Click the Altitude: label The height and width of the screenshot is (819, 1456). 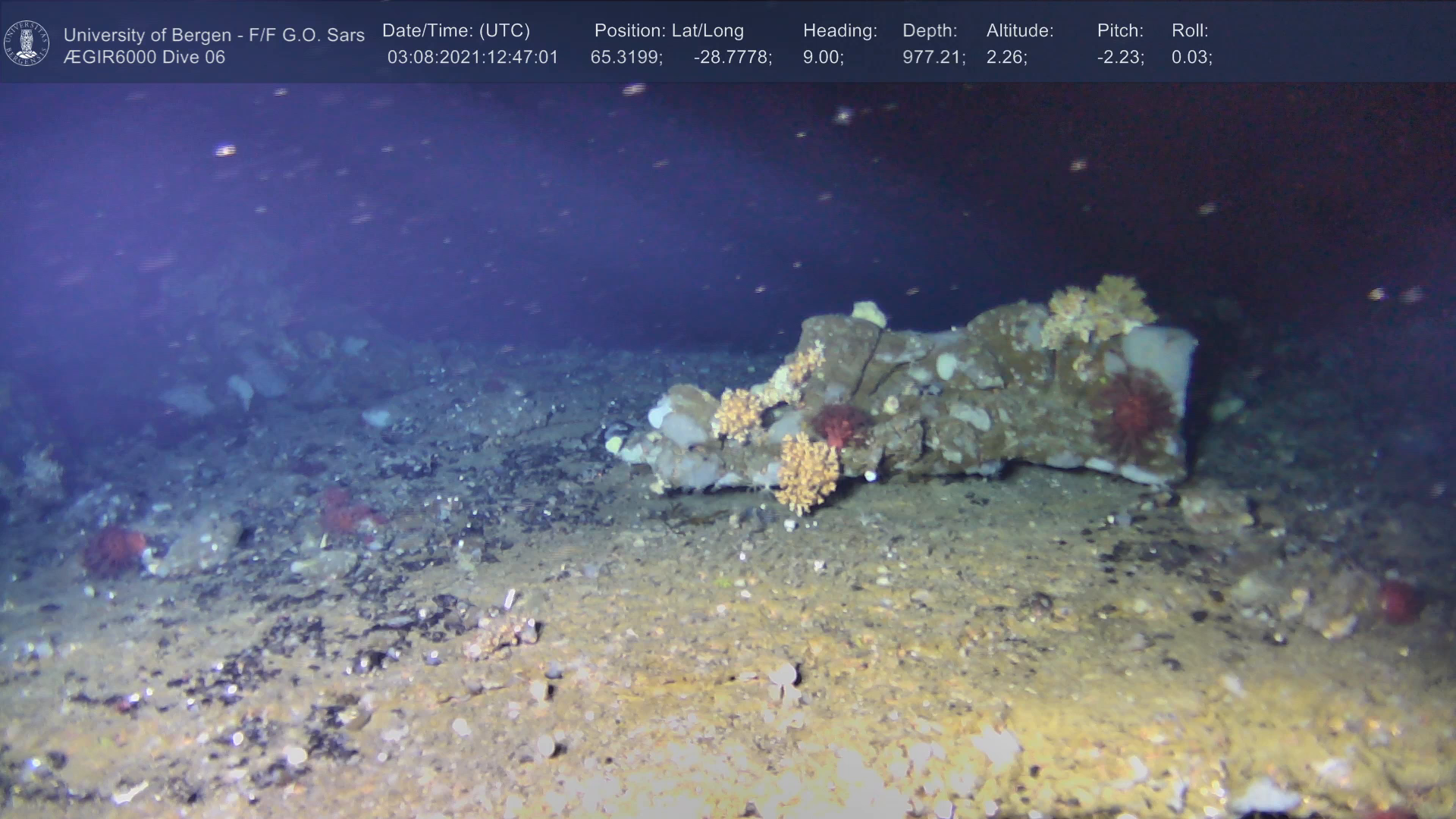pyautogui.click(x=1020, y=31)
